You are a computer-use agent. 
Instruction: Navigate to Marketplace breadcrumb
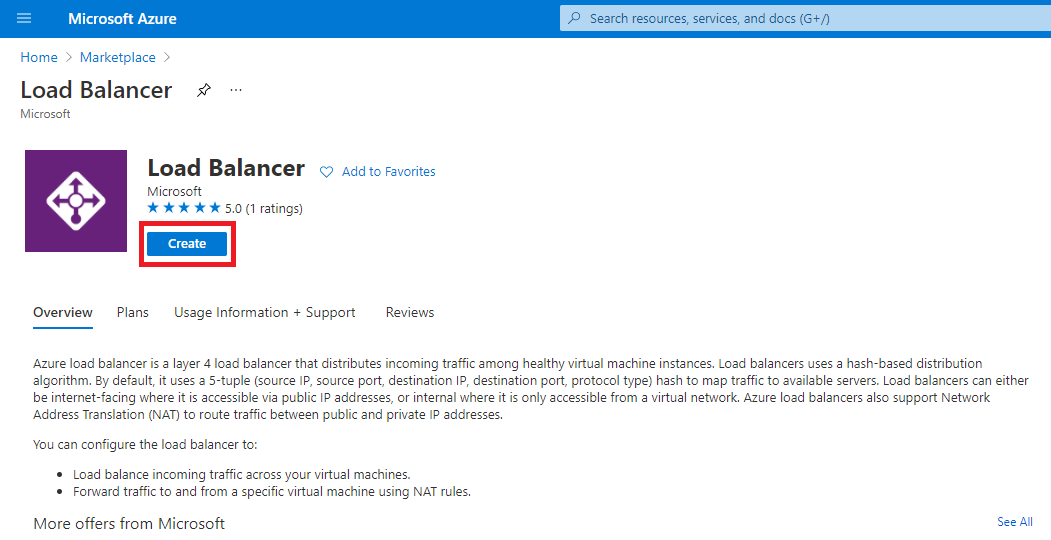(118, 57)
